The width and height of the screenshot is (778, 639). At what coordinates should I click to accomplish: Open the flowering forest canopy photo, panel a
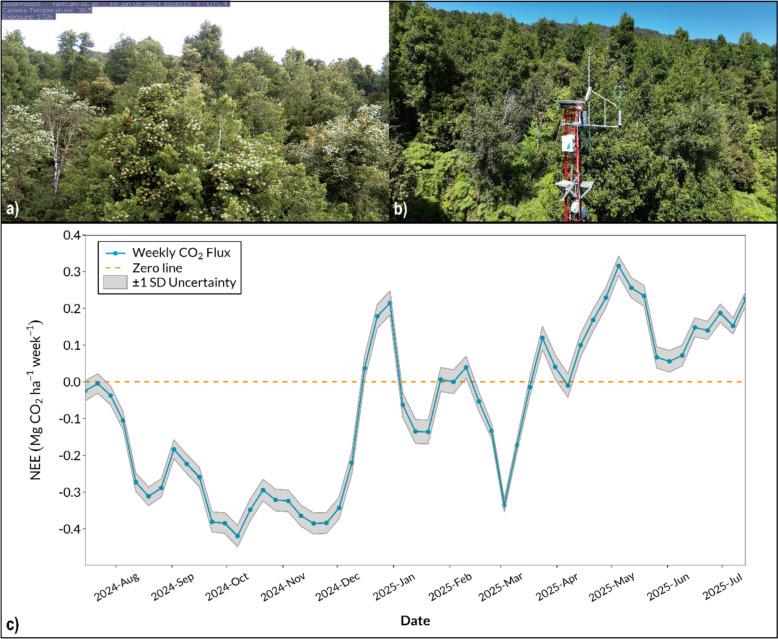click(195, 111)
